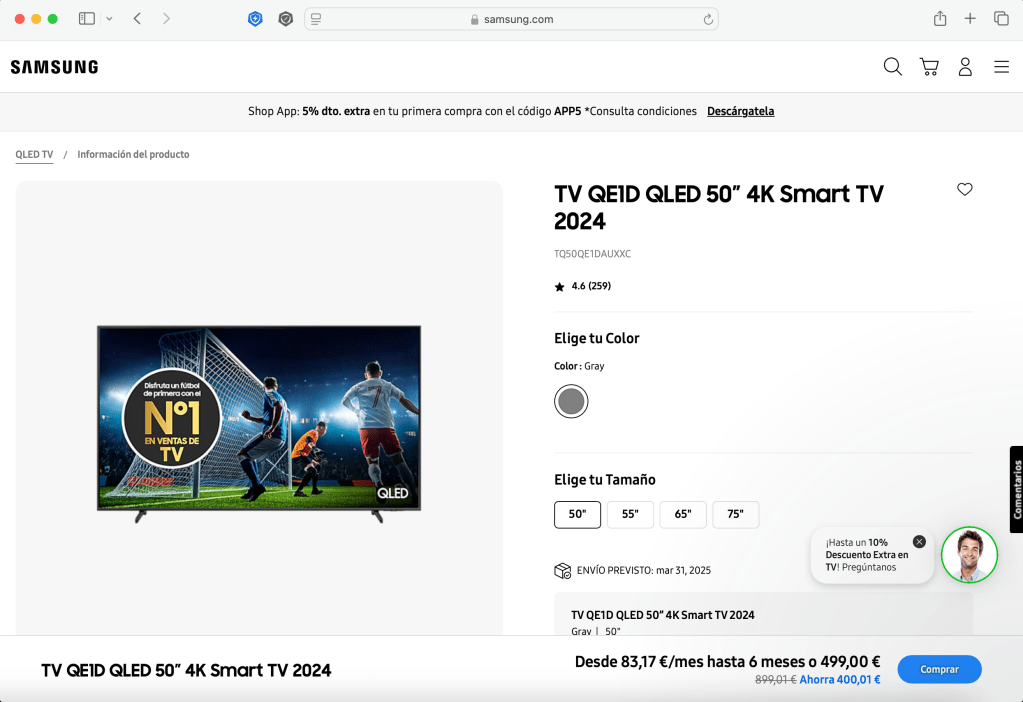Open a new Safari tab

coord(970,19)
